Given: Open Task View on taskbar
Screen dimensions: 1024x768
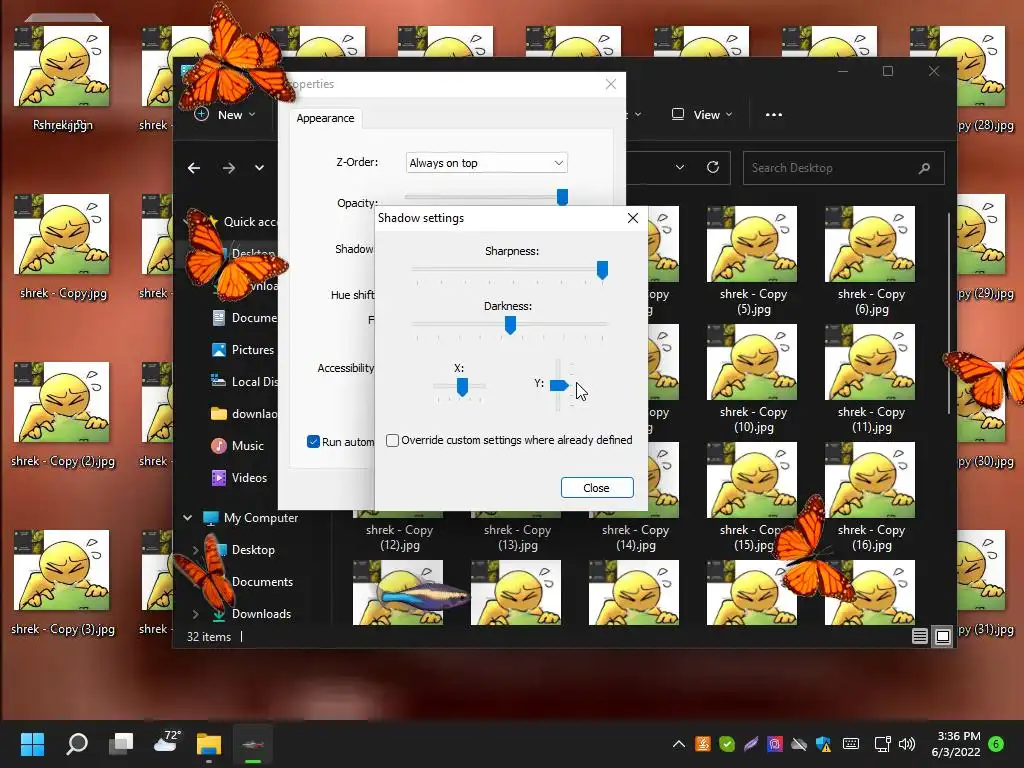Looking at the screenshot, I should pyautogui.click(x=121, y=744).
